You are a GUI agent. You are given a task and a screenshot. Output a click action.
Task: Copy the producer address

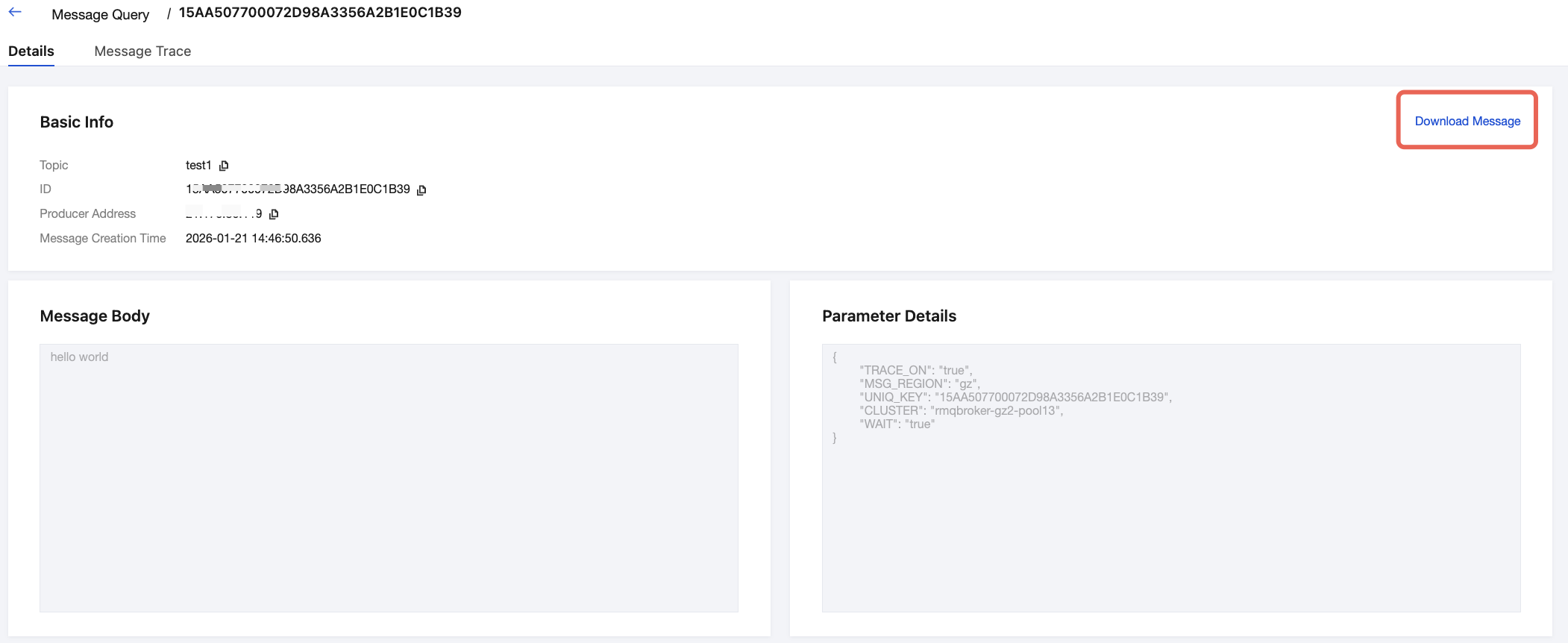(x=274, y=214)
